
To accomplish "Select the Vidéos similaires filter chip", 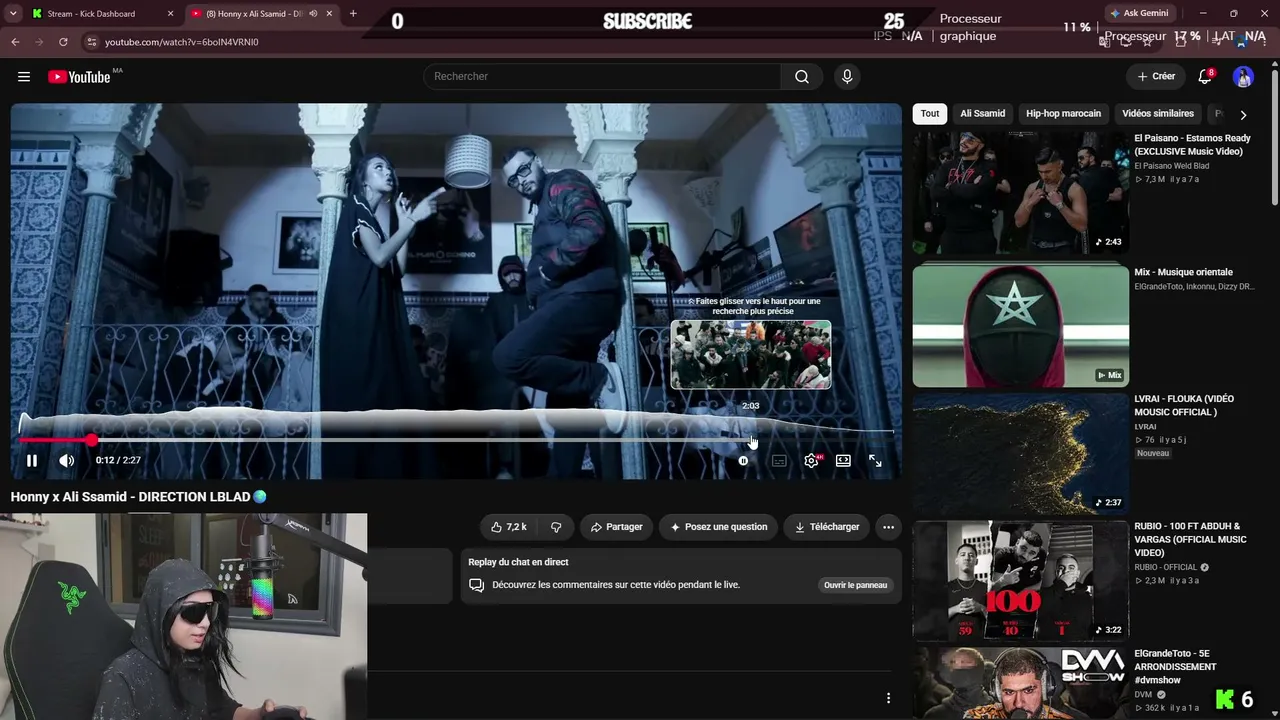I will tap(1158, 114).
